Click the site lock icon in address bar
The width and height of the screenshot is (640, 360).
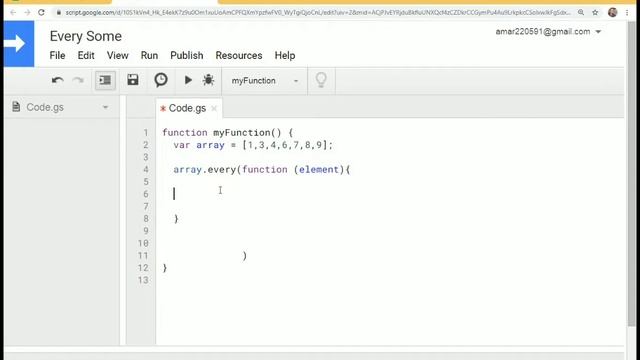[x=59, y=13]
